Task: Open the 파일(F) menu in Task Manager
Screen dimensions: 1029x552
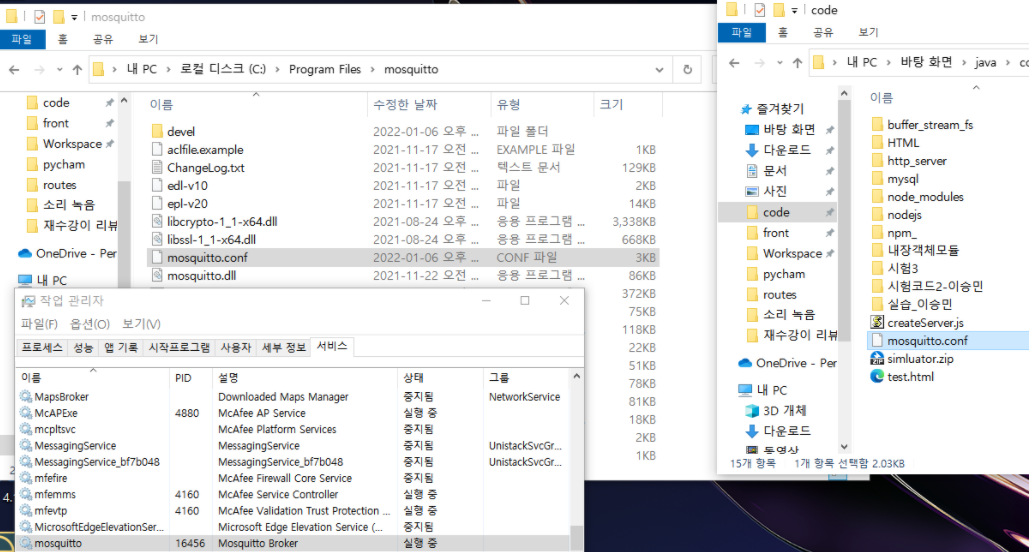Action: click(39, 324)
